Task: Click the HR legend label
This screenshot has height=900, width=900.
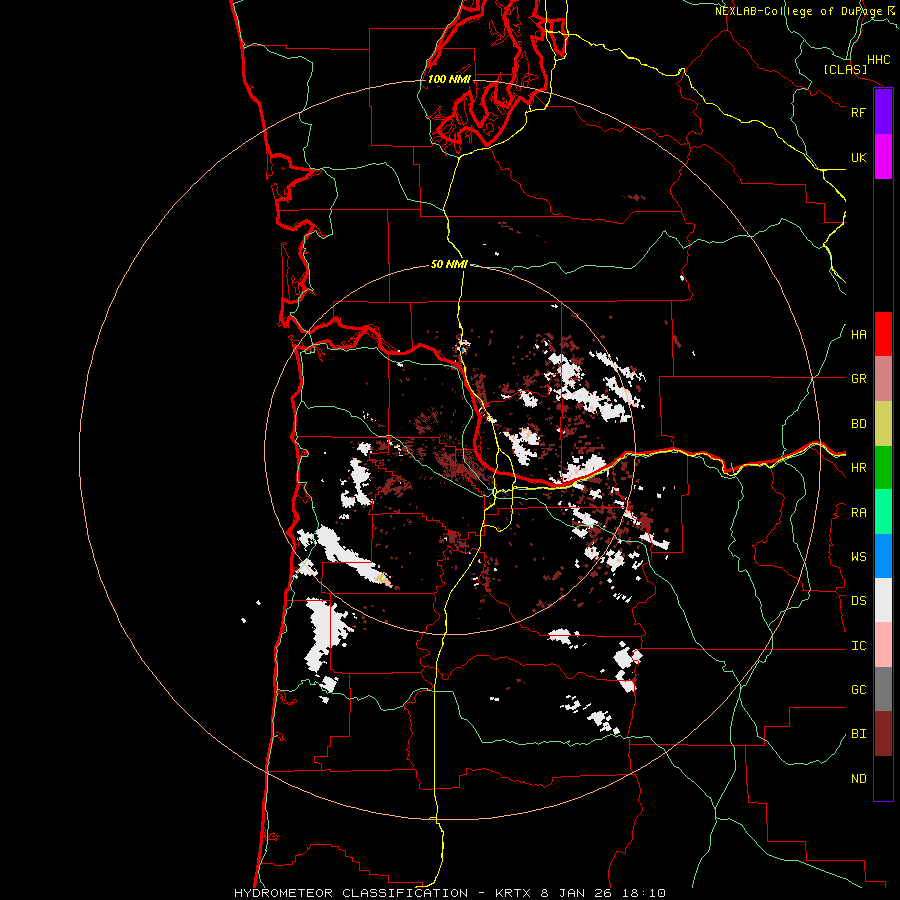Action: (x=858, y=468)
